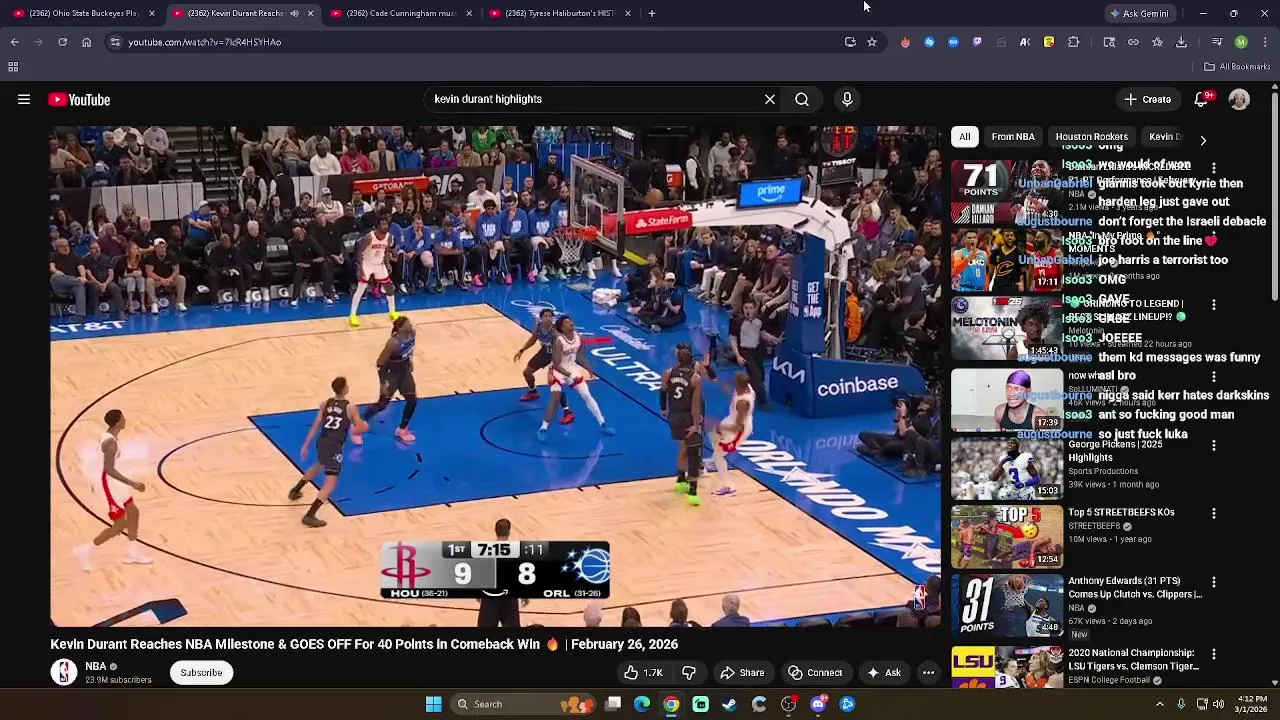Install or cast from the address bar icon
The height and width of the screenshot is (720, 1280).
[x=850, y=42]
